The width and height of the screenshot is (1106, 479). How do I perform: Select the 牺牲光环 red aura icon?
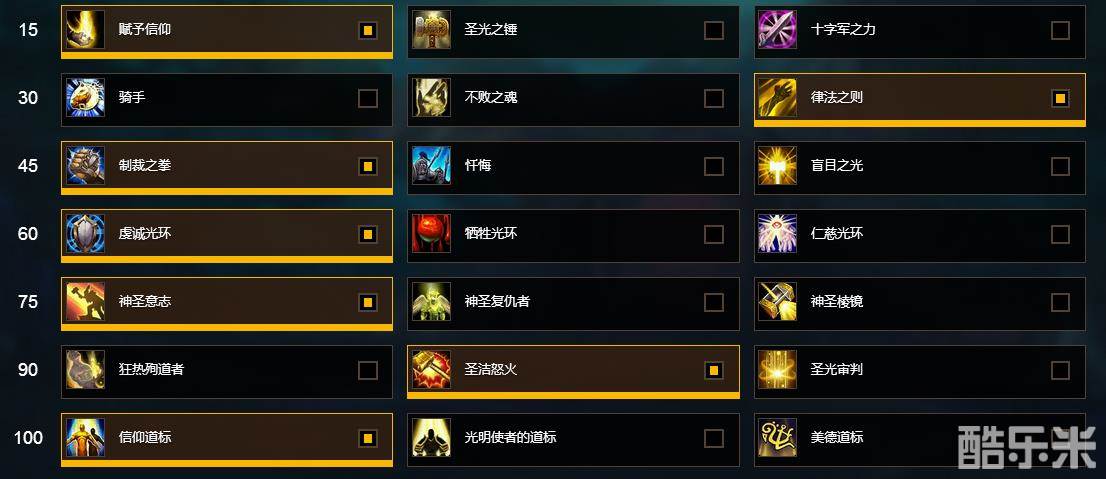pyautogui.click(x=431, y=234)
